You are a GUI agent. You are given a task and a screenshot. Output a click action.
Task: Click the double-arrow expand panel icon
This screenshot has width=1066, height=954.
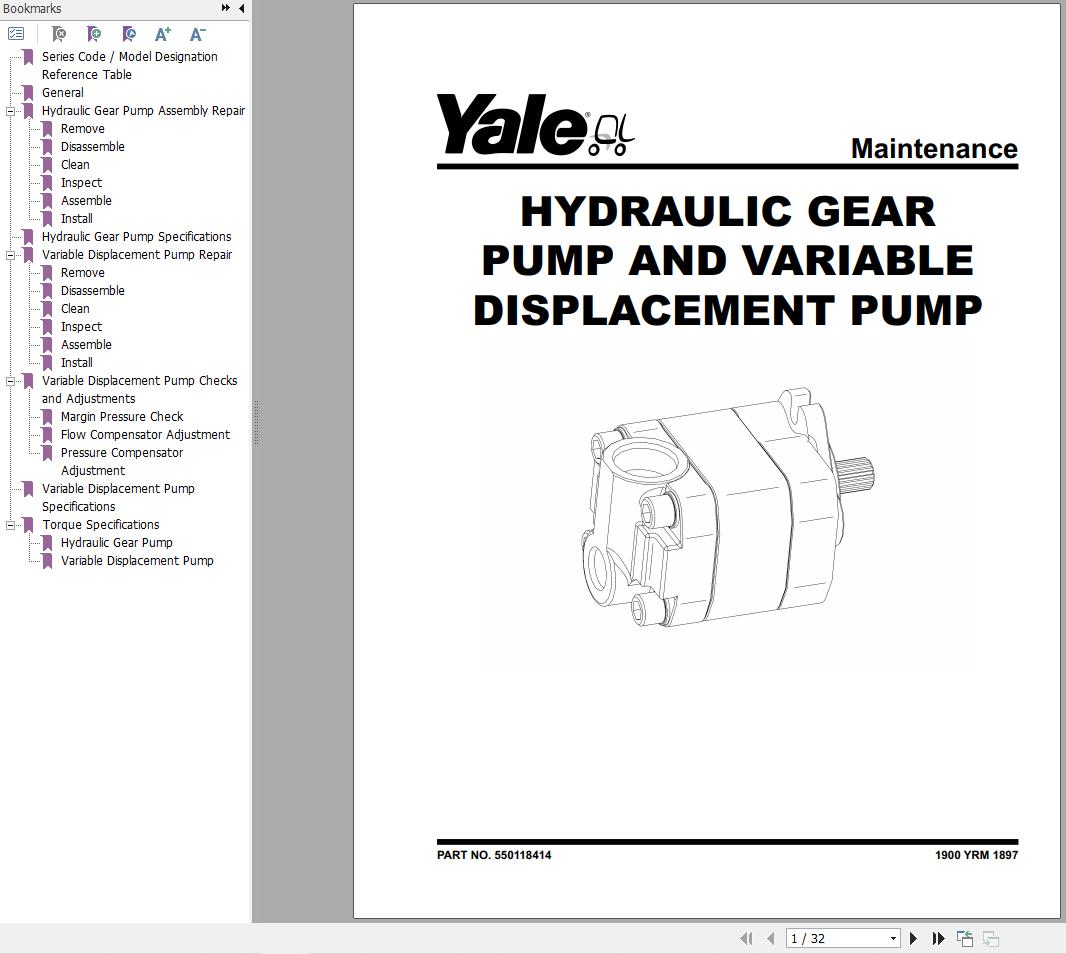(x=226, y=8)
